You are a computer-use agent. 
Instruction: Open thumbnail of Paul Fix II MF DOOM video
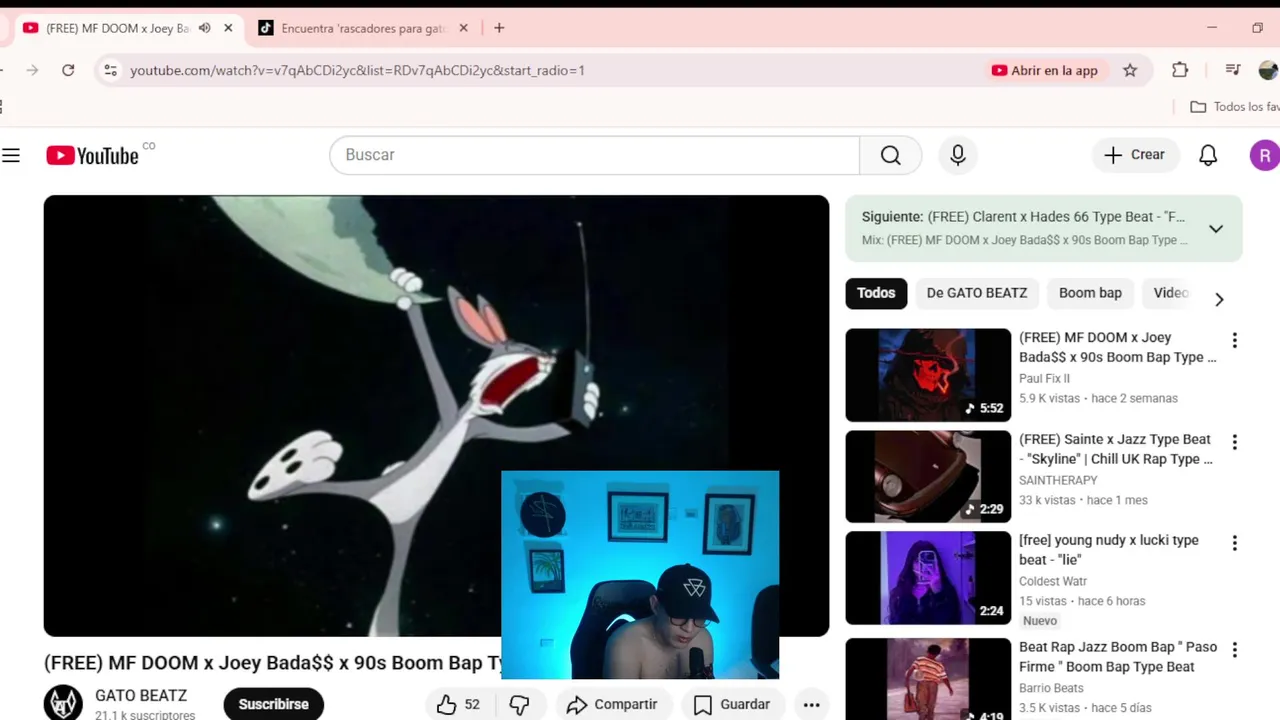pos(928,375)
